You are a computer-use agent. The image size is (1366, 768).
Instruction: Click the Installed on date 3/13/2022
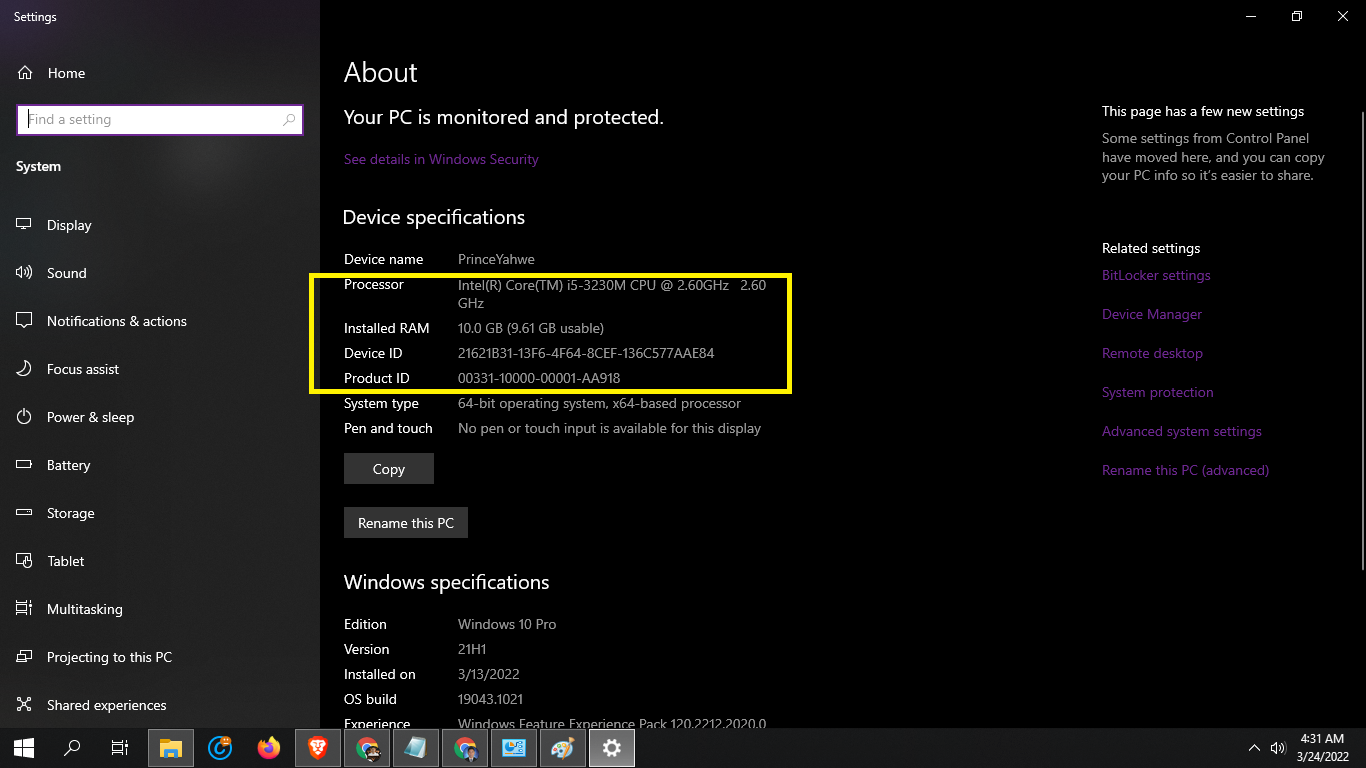[489, 674]
